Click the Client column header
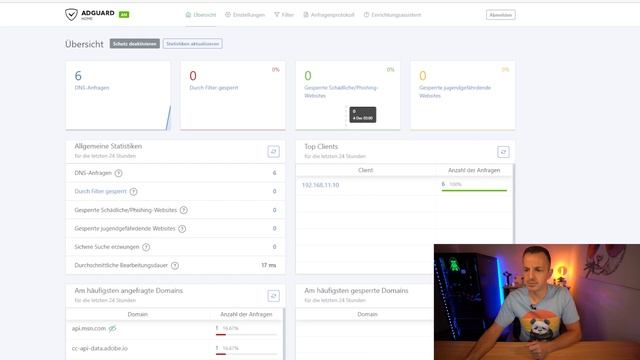Viewport: 640px width, 360px height. [x=365, y=170]
